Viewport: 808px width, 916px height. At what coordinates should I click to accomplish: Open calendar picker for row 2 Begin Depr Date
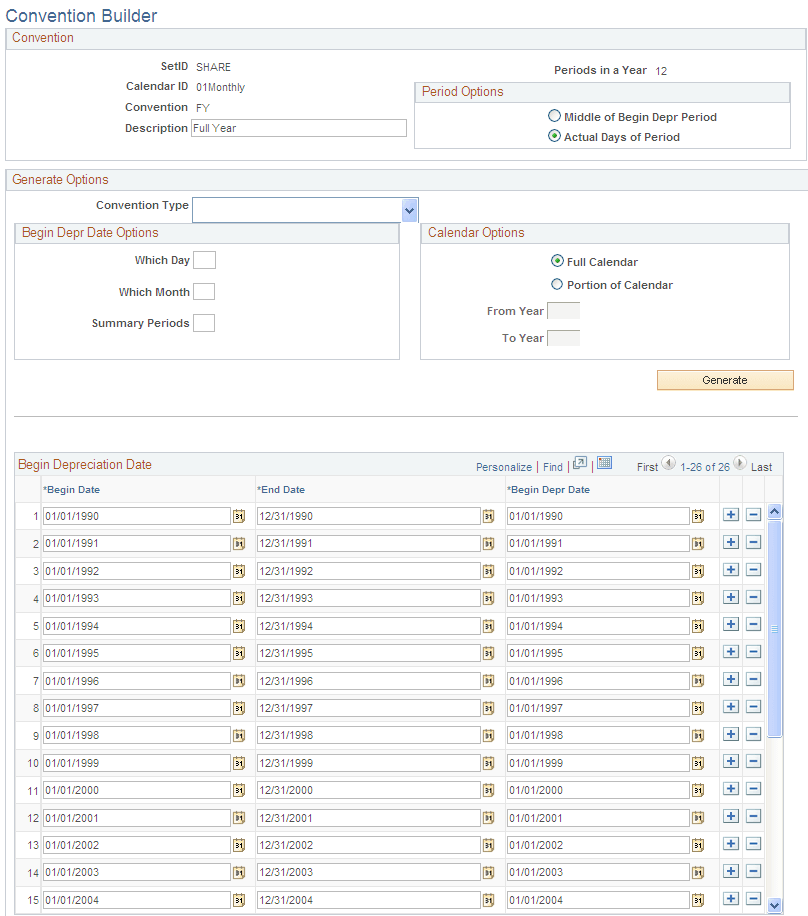coord(698,542)
